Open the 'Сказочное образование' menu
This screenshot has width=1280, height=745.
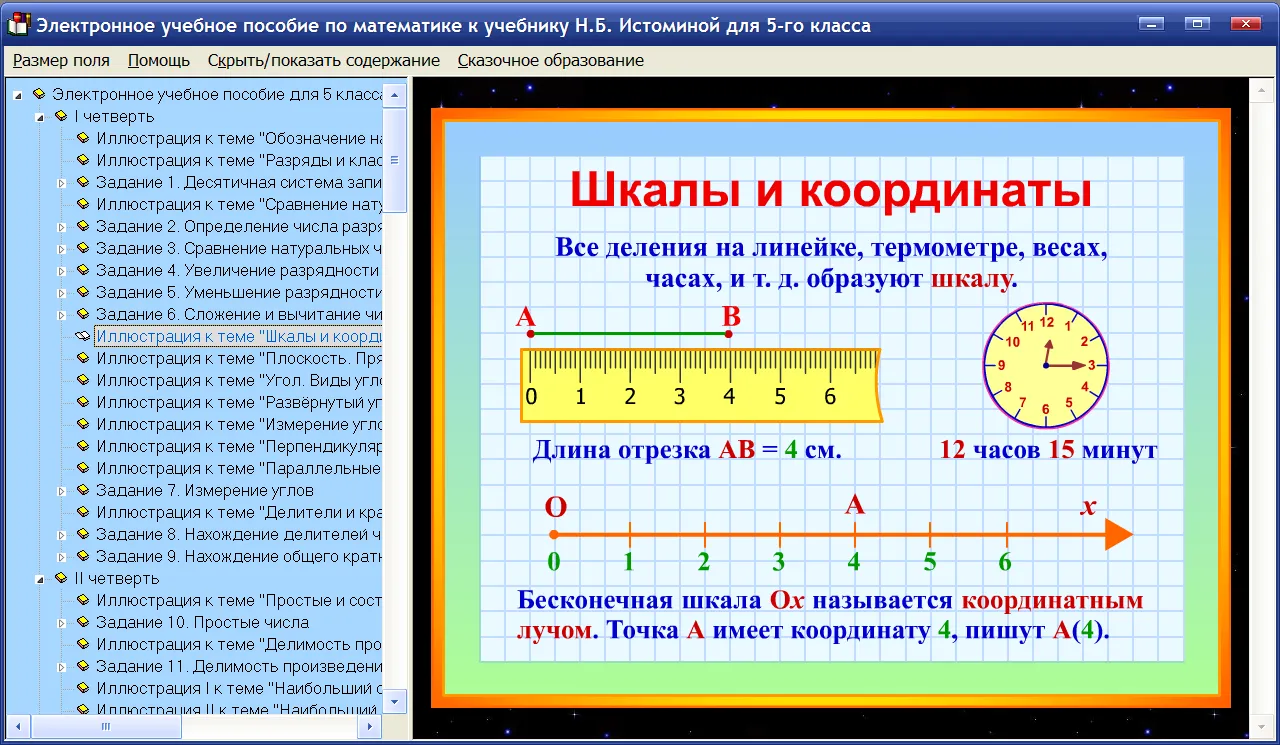[551, 60]
